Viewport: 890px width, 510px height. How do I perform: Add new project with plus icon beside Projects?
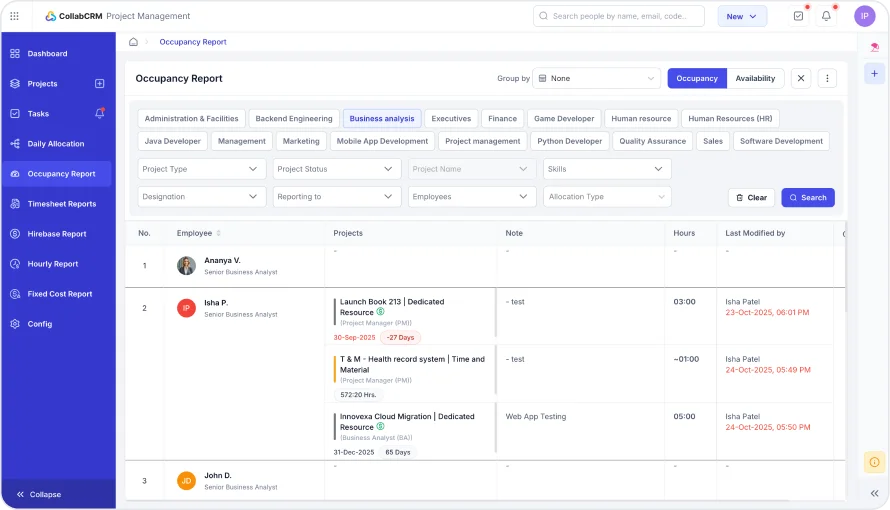click(x=99, y=83)
